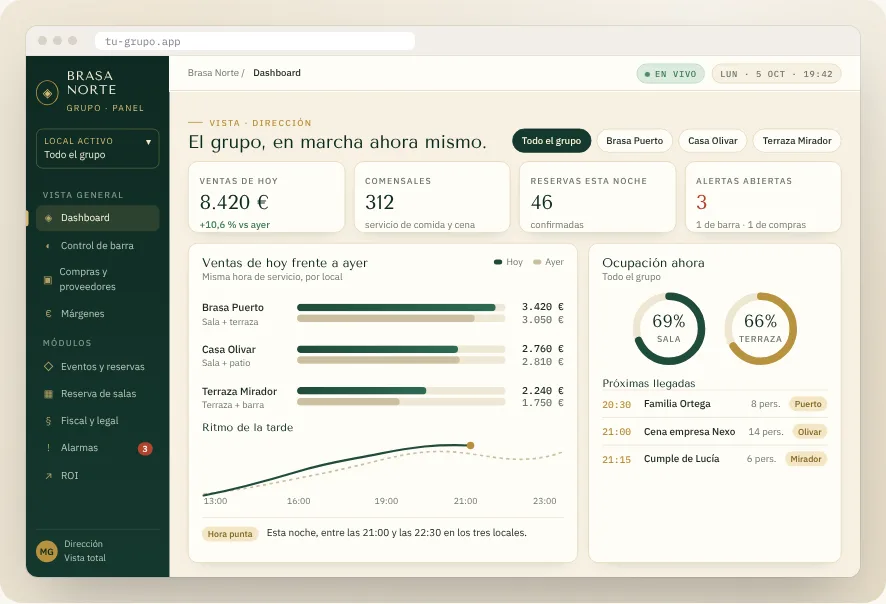This screenshot has height=604, width=886.
Task: Open Compras y proveedores section
Action: tap(98, 280)
